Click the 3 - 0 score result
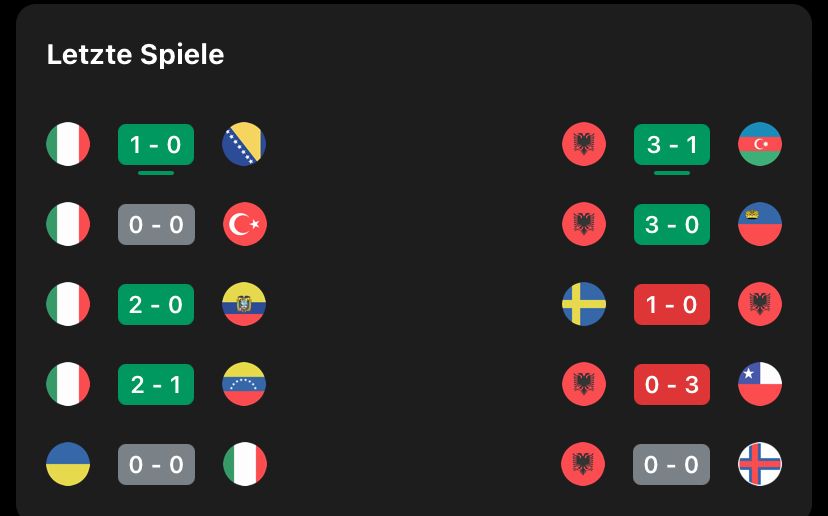The image size is (828, 516). tap(672, 224)
